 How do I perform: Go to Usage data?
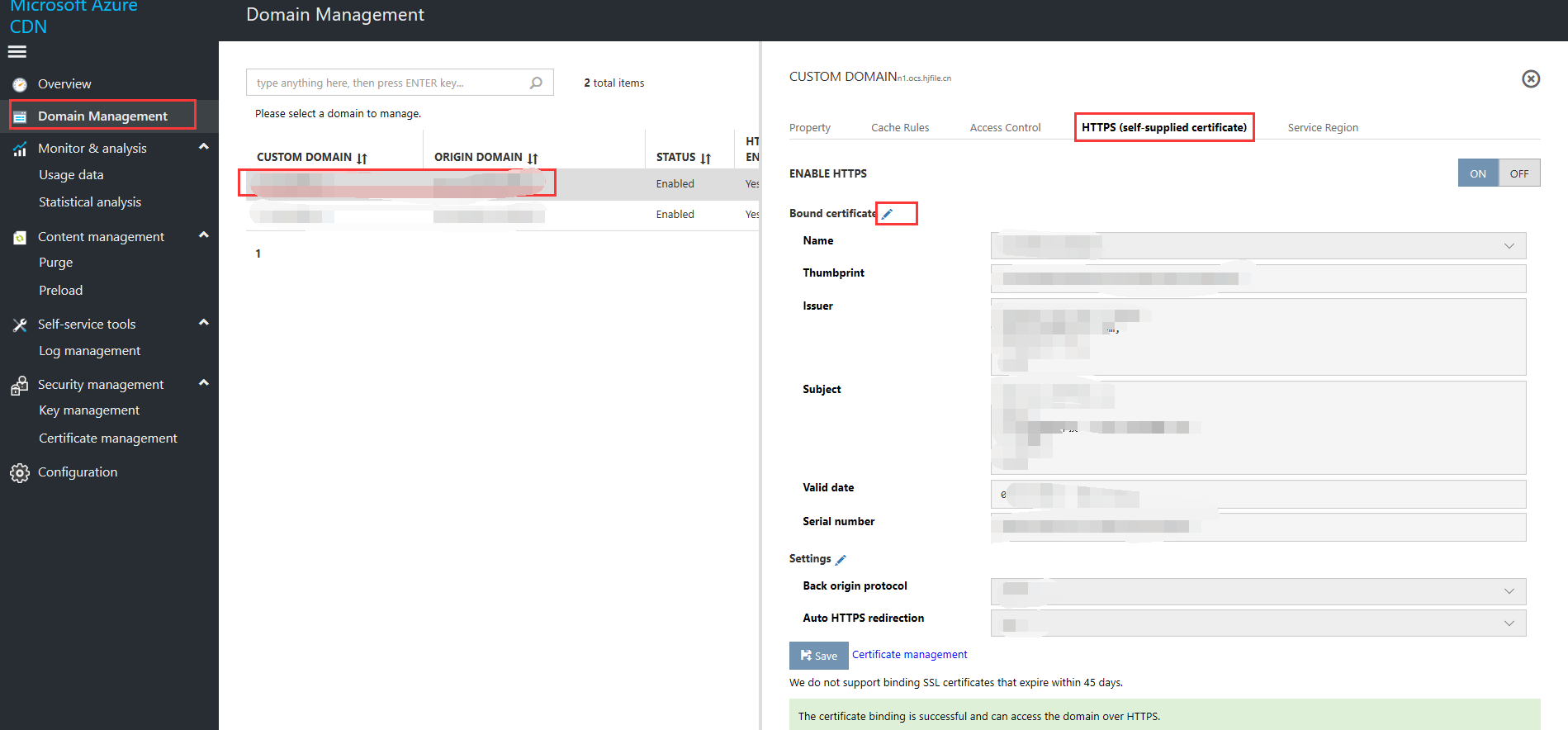click(71, 175)
